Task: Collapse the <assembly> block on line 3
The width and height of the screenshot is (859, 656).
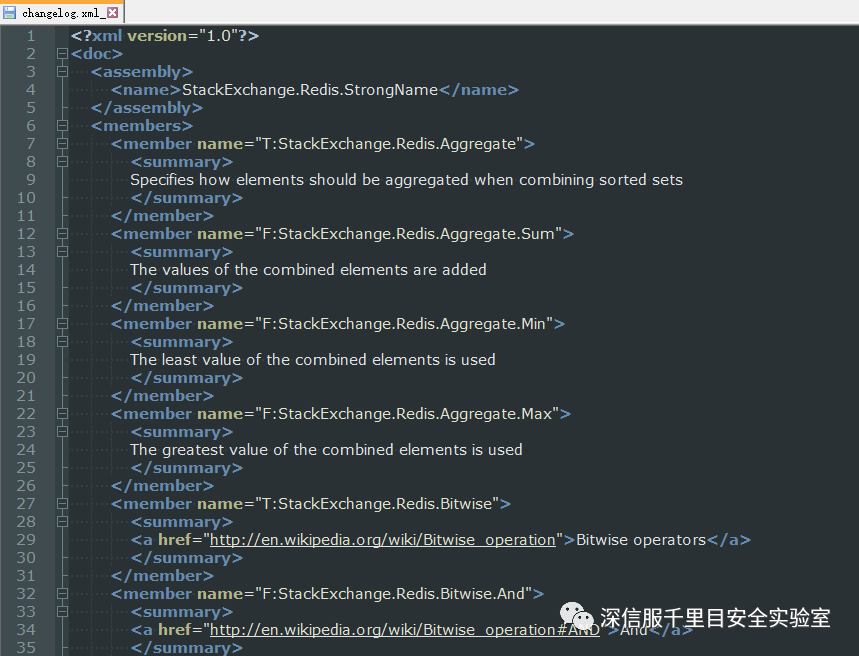Action: [x=62, y=72]
